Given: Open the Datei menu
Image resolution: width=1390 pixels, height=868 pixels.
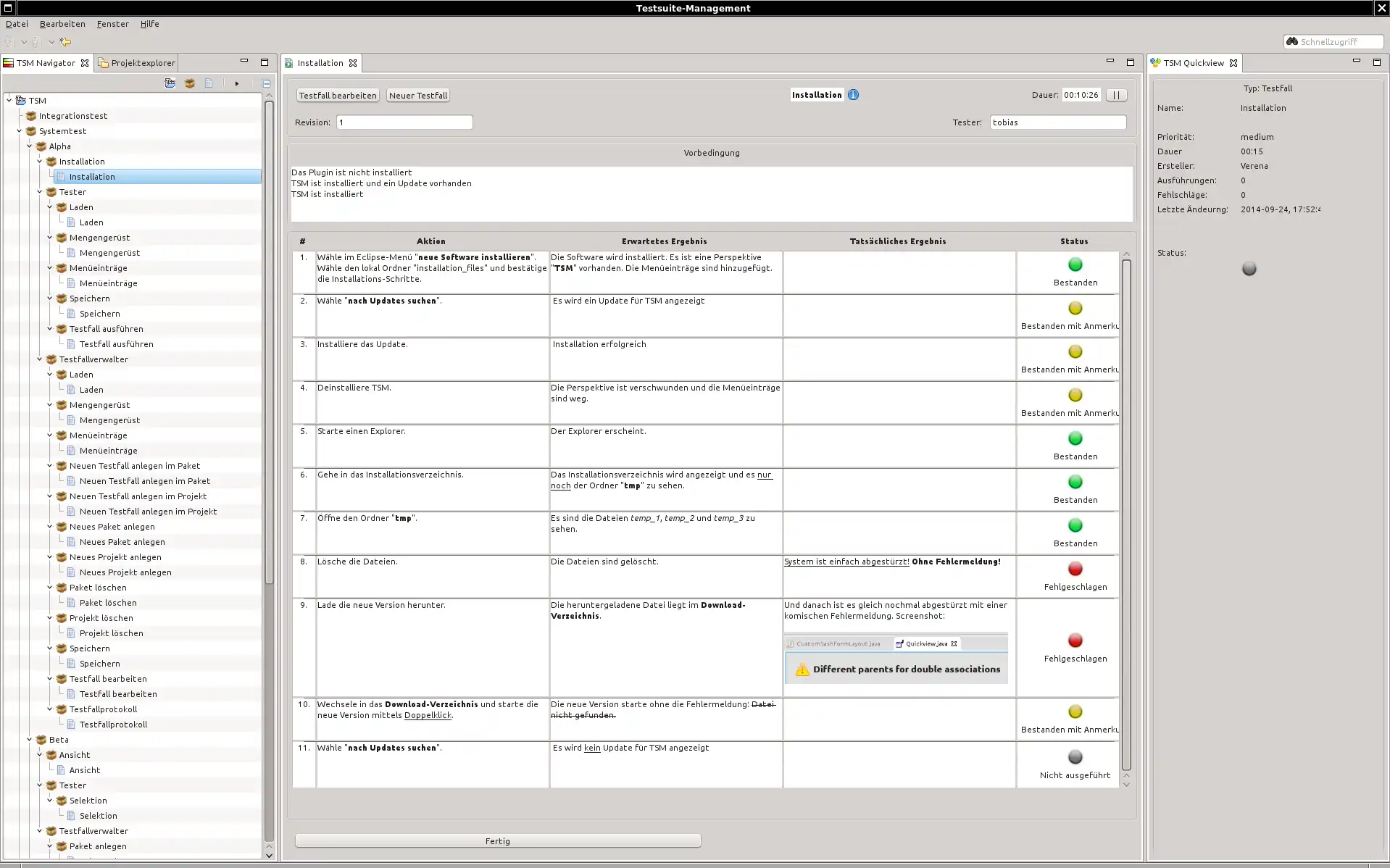Looking at the screenshot, I should (x=17, y=24).
